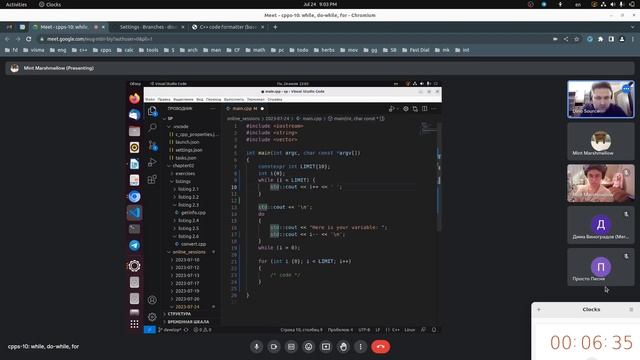Open the Chromium profile avatar
640x360 pixels.
click(x=622, y=39)
